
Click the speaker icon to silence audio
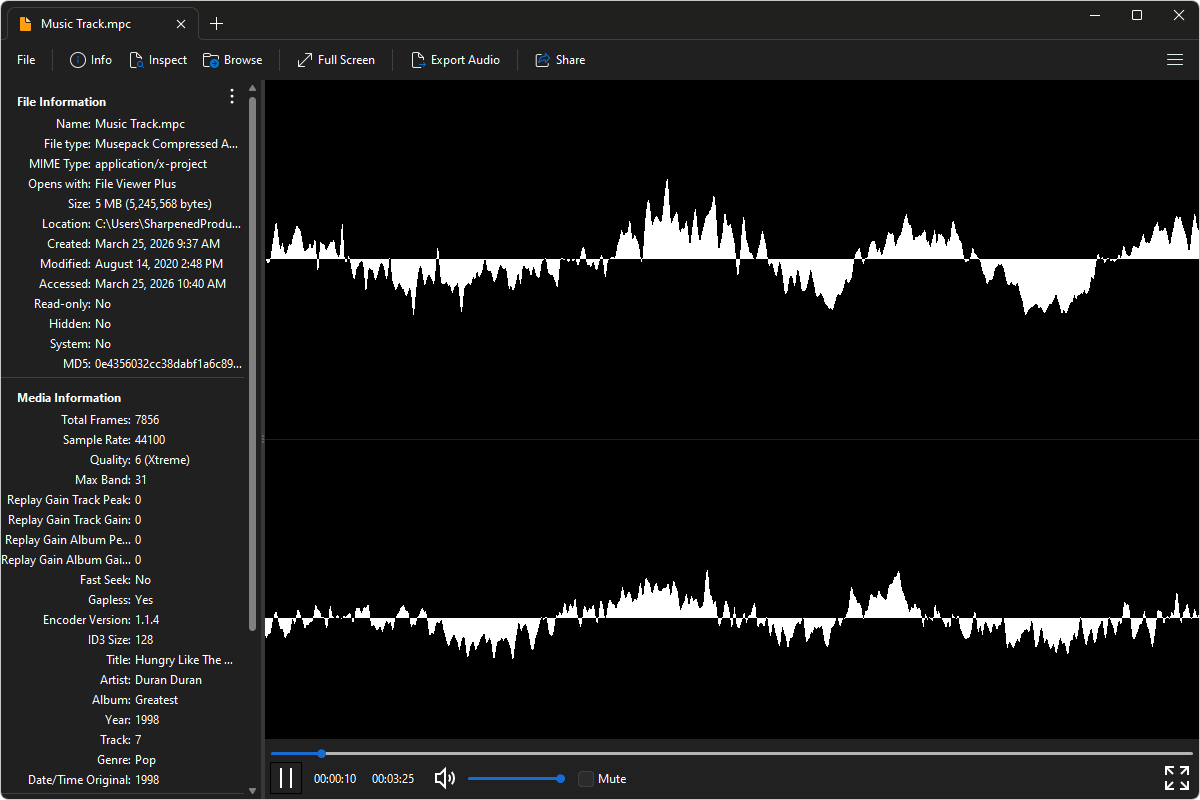(x=444, y=778)
